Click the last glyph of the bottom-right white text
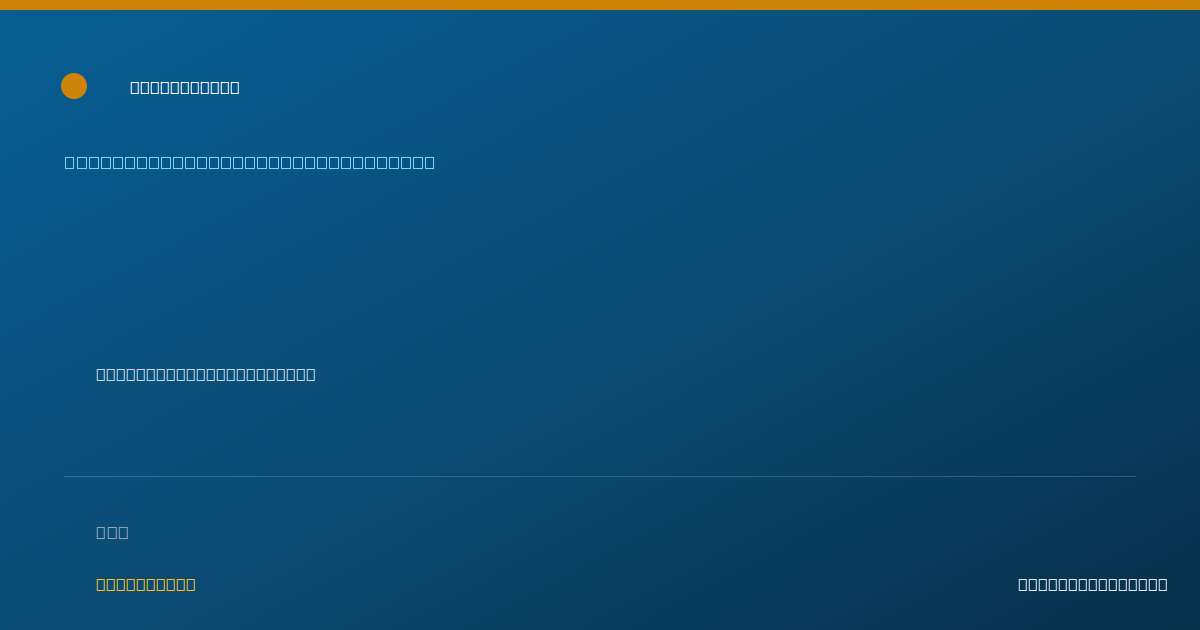The width and height of the screenshot is (1200, 630). click(x=1162, y=584)
